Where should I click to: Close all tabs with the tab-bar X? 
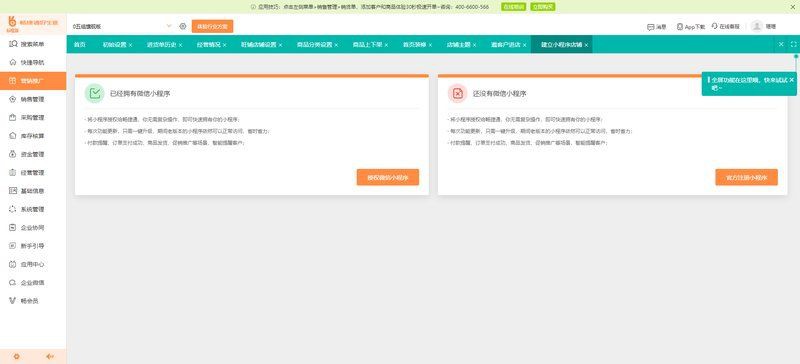781,44
